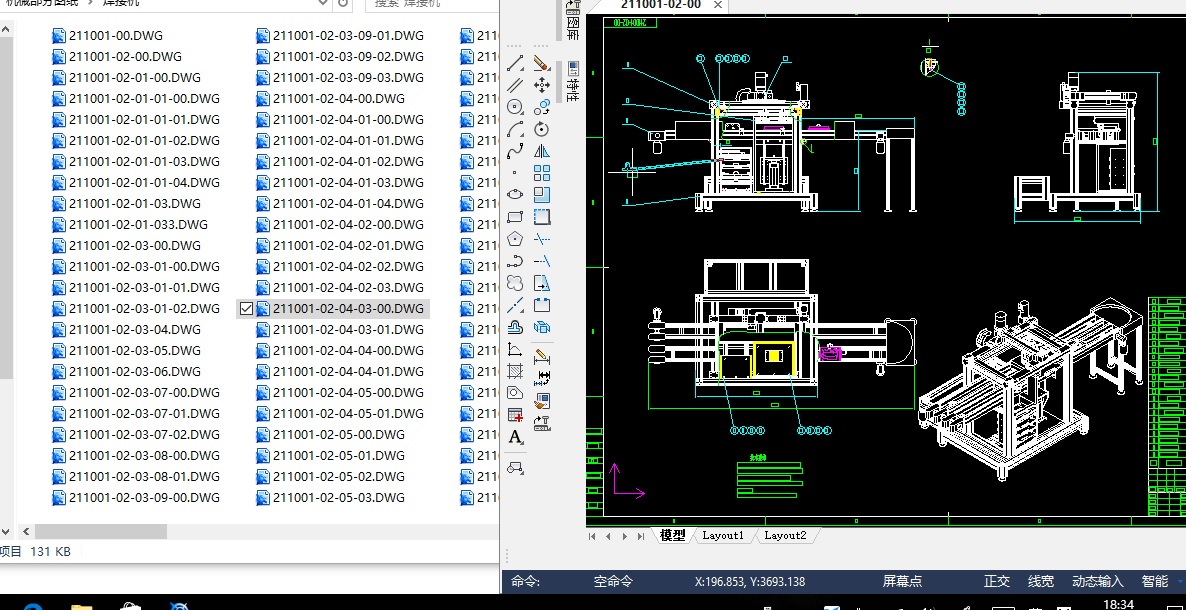Select the Line drawing tool
1186x610 pixels.
coord(515,63)
